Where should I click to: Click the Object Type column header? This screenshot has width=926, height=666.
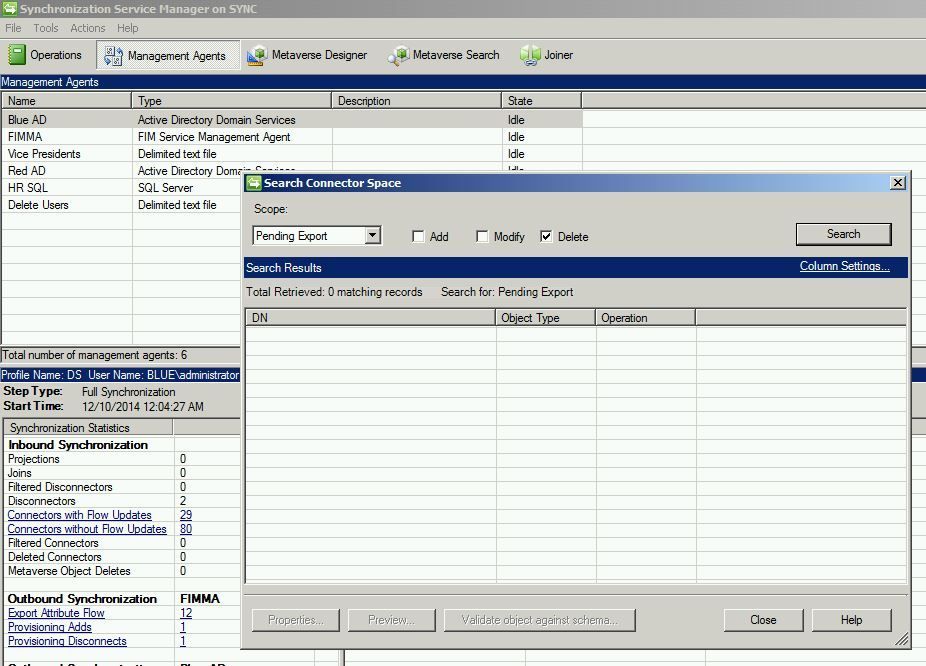coord(546,318)
